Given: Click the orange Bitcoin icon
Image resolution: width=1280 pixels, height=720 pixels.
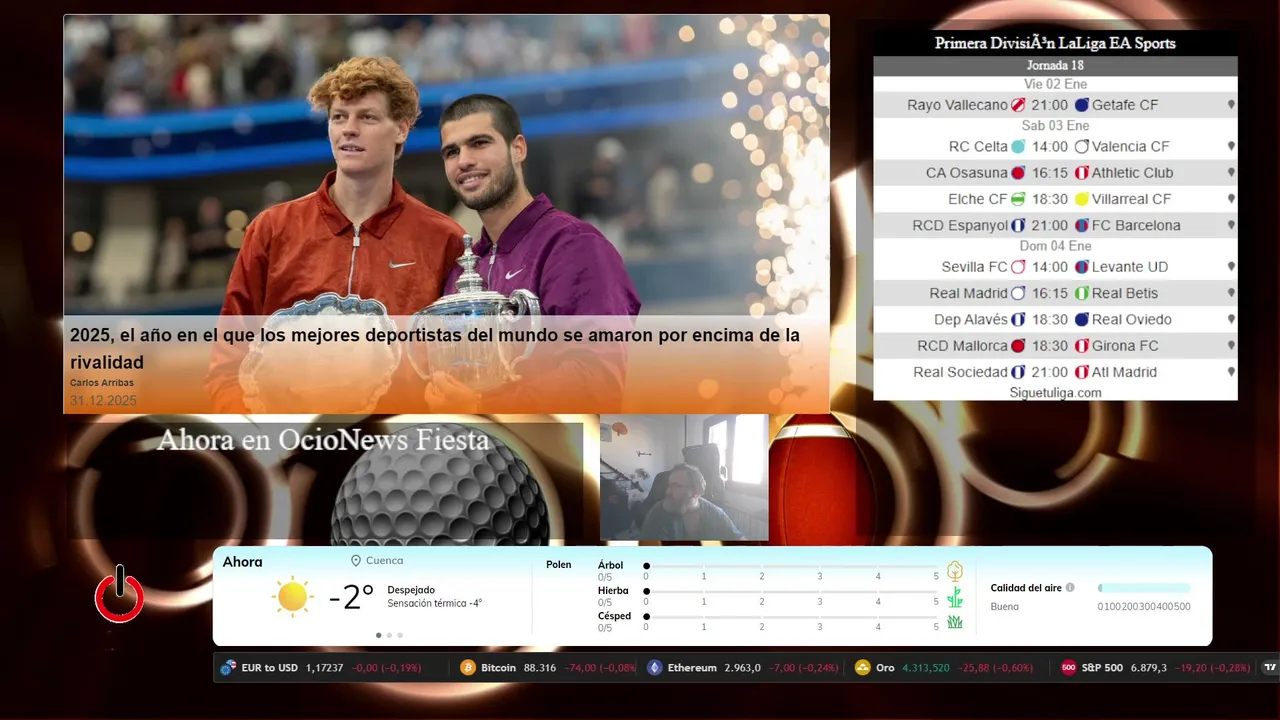Looking at the screenshot, I should click(467, 667).
